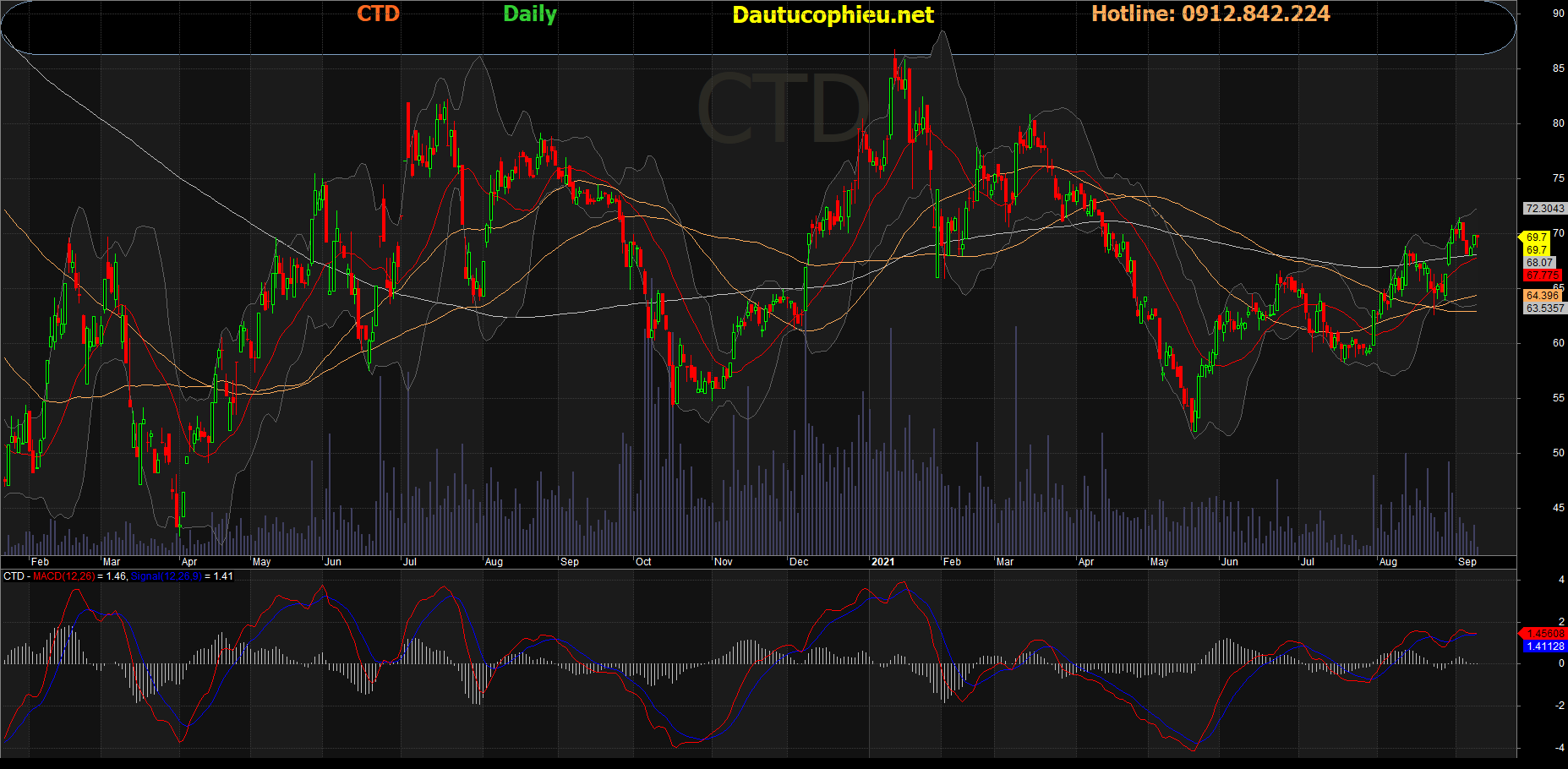1568x769 pixels.
Task: Select the 72.3043 upper band price tag
Action: coord(1544,208)
